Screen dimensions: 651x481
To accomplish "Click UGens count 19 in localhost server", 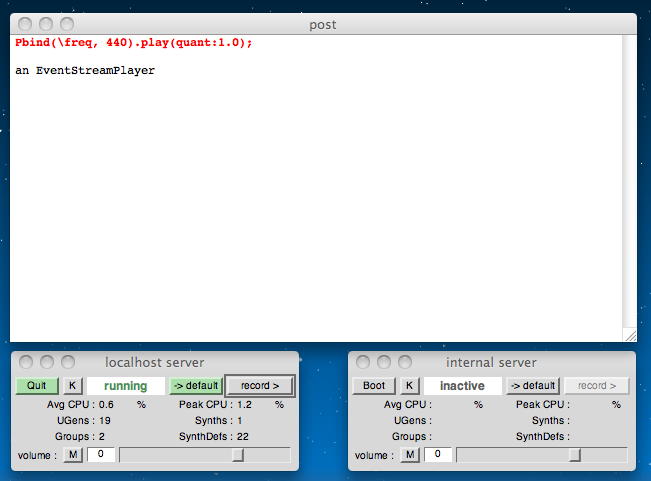I will point(105,420).
